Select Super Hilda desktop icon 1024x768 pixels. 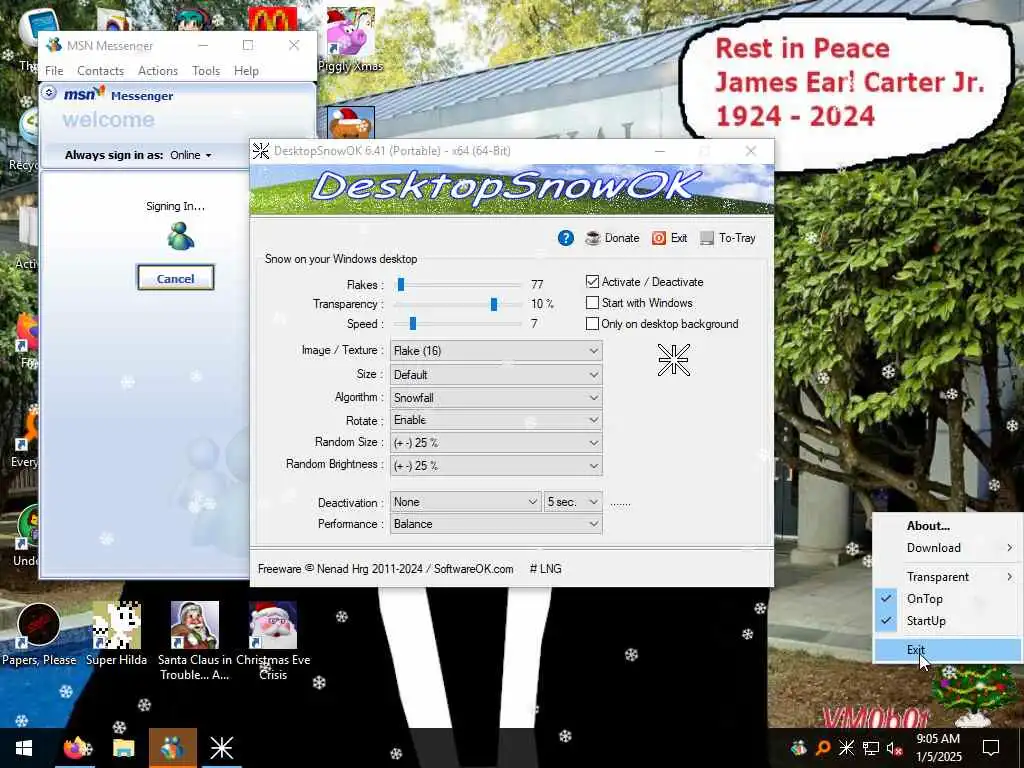pos(116,633)
